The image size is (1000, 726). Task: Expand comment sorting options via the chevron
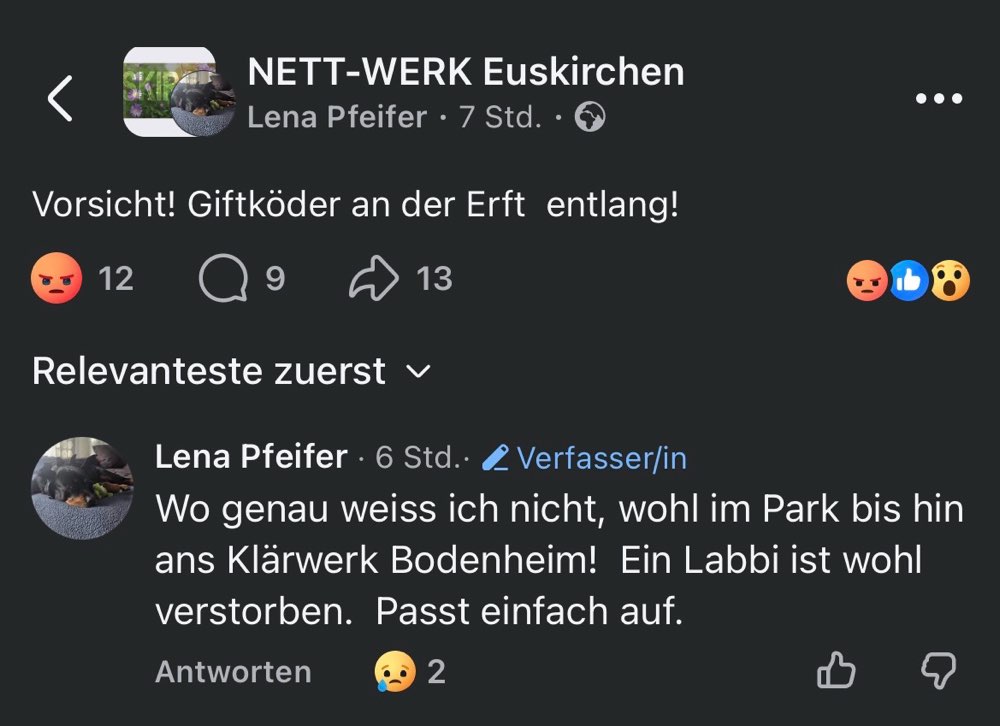pyautogui.click(x=420, y=373)
